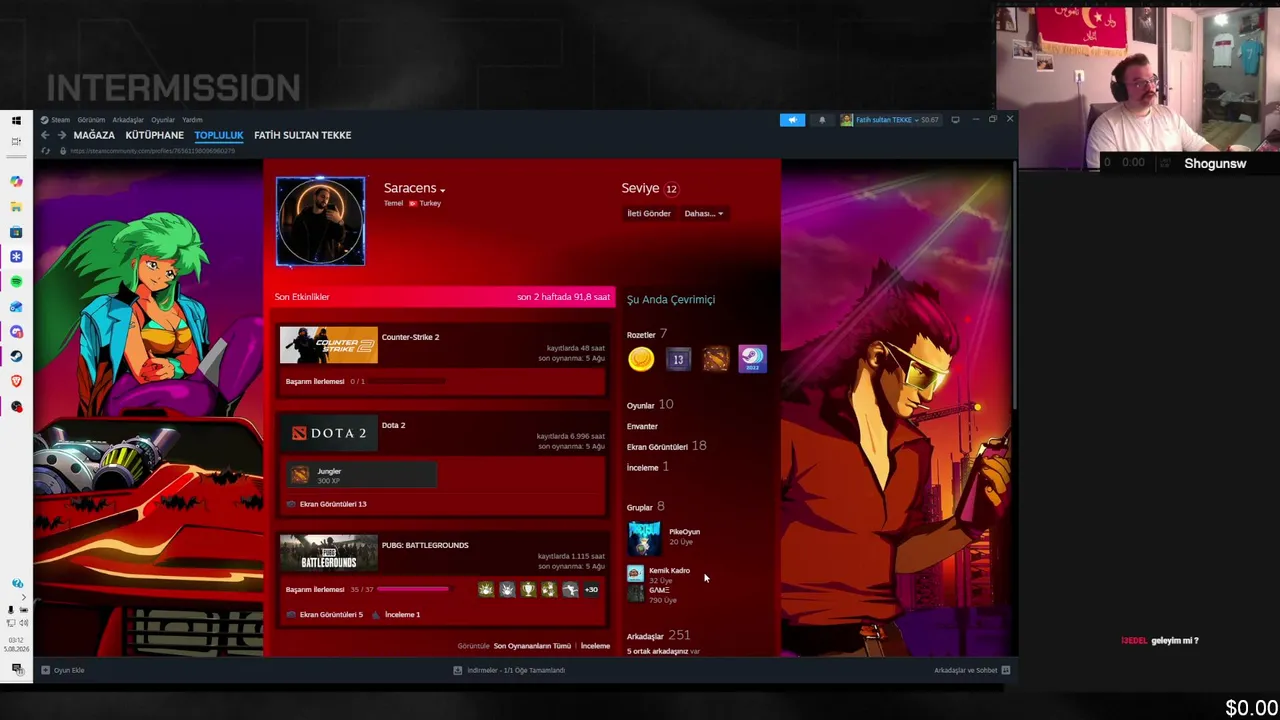Open the Yardım menu
This screenshot has height=720, width=1280.
pos(192,120)
